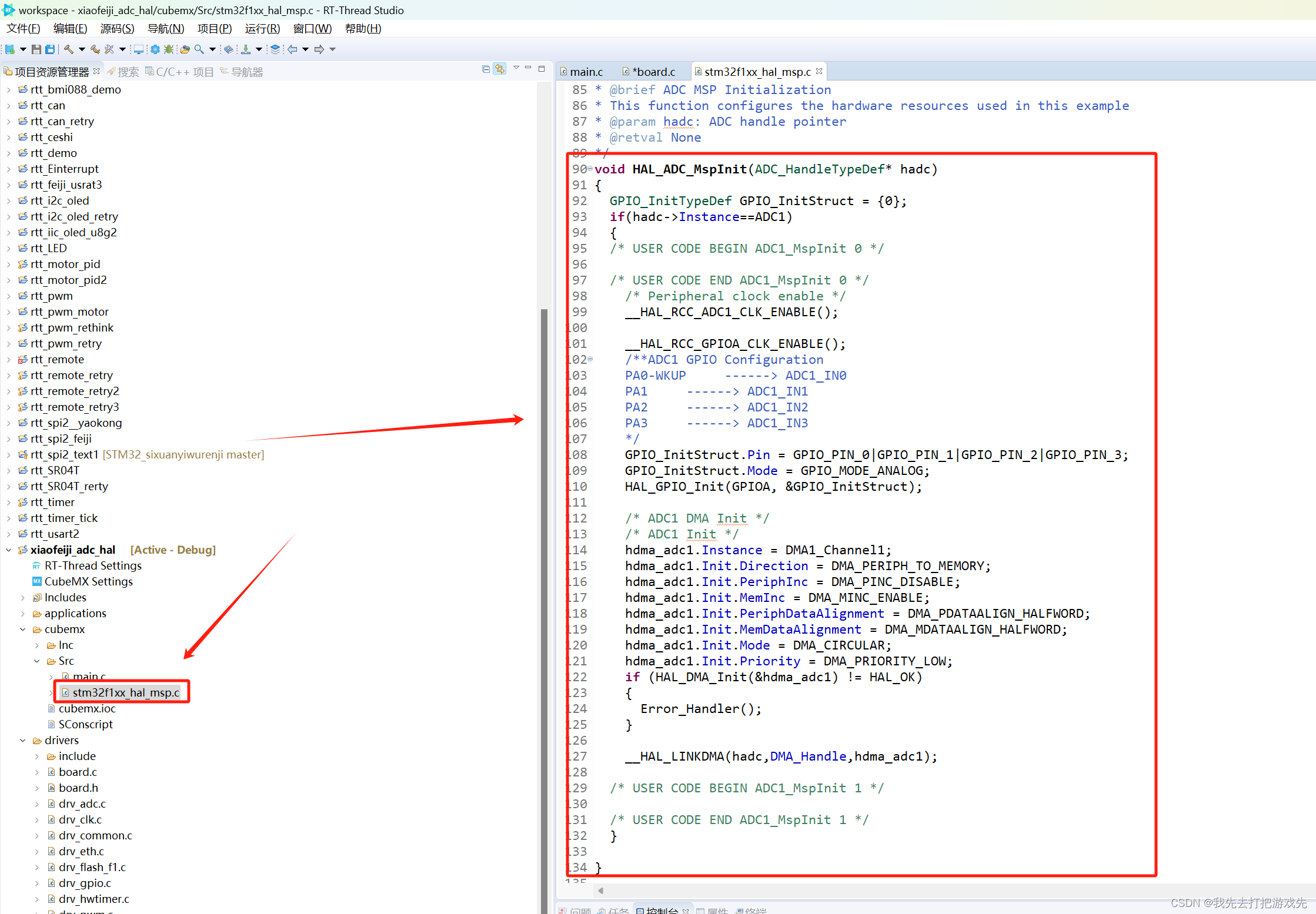Open project explorer view menu triangle
Viewport: 1316px width, 914px height.
tap(516, 68)
